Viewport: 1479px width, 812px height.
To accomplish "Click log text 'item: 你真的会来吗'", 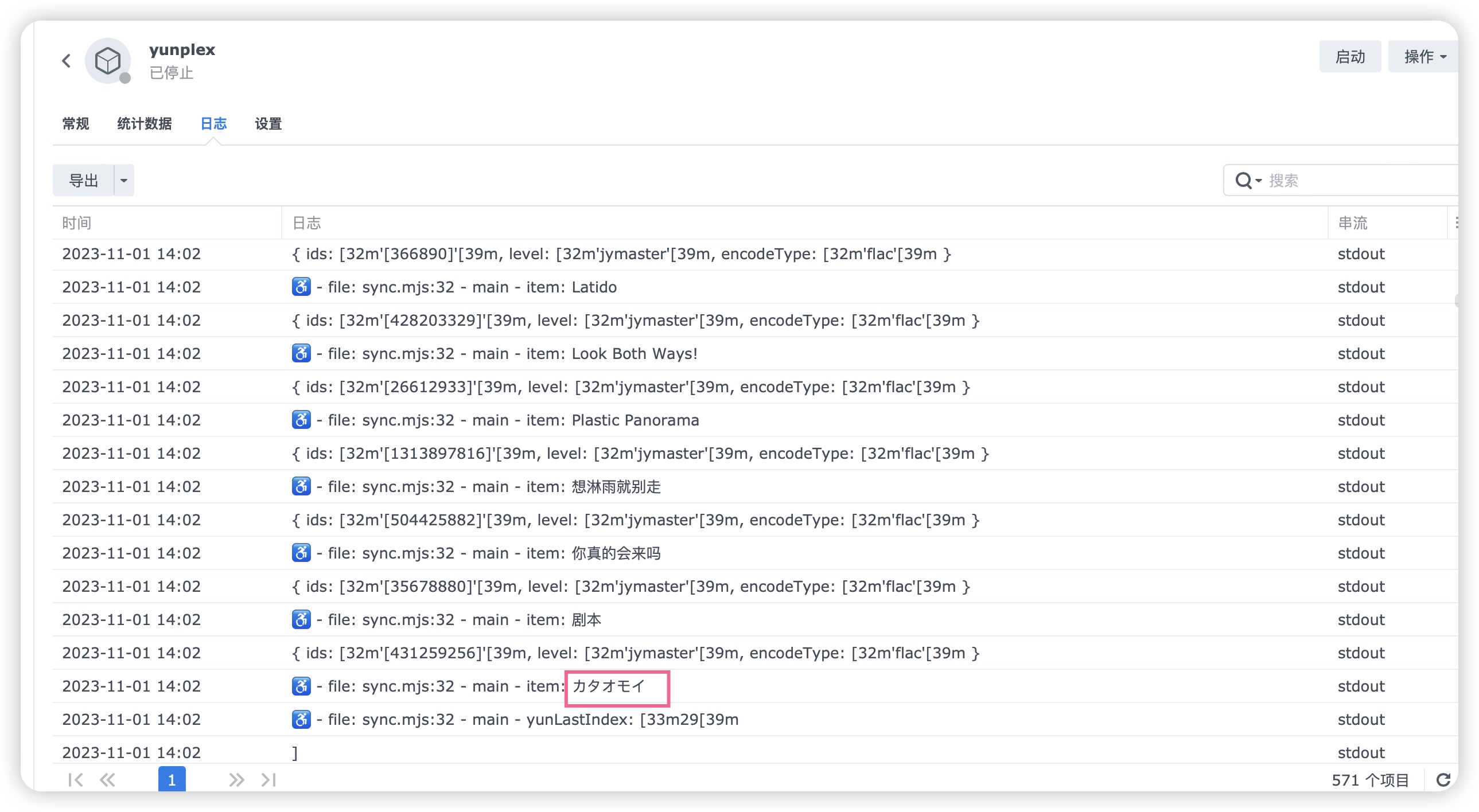I will pos(593,553).
